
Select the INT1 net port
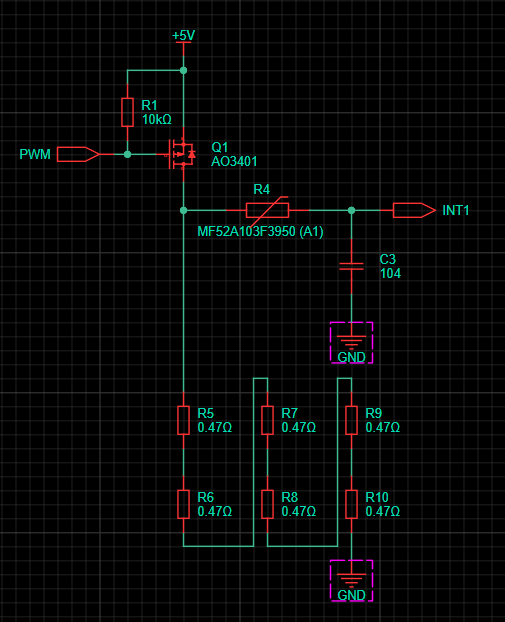tap(414, 210)
